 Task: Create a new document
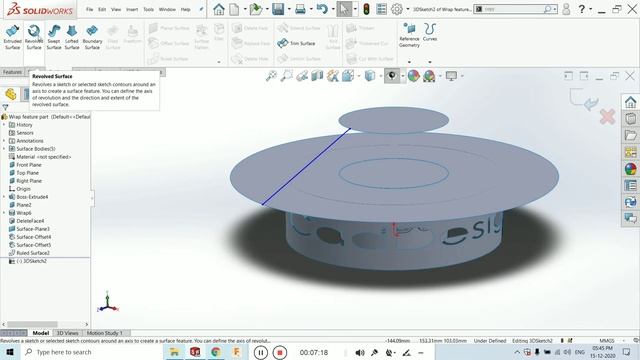234,9
